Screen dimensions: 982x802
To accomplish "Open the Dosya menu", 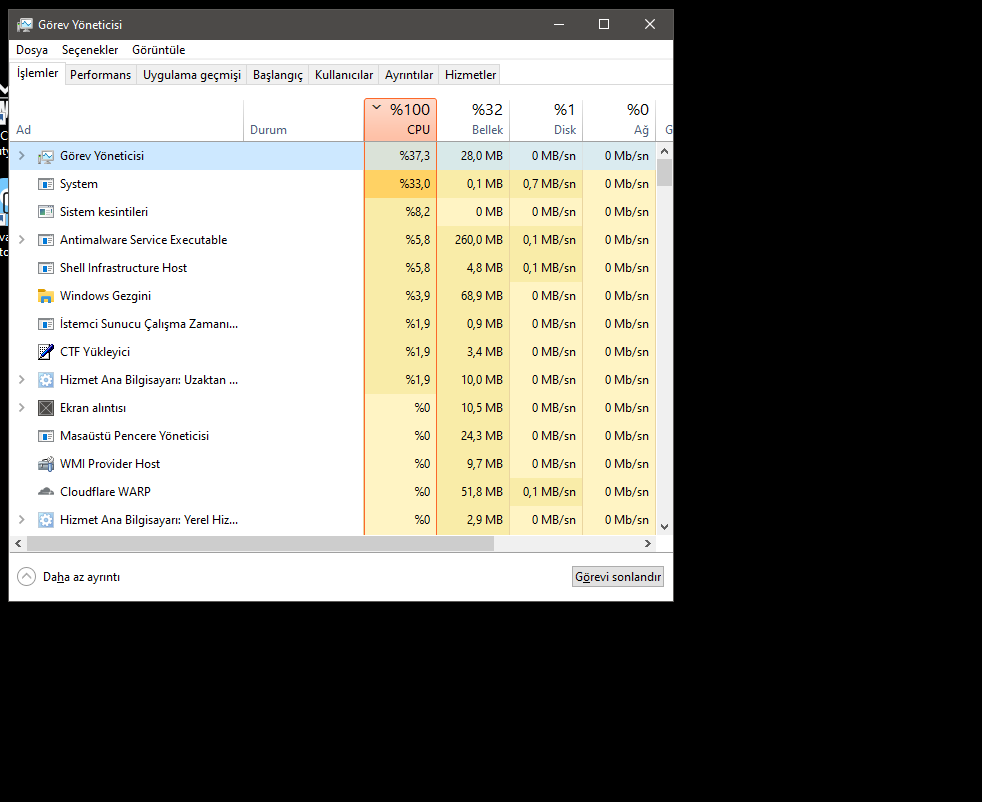I will coord(32,50).
